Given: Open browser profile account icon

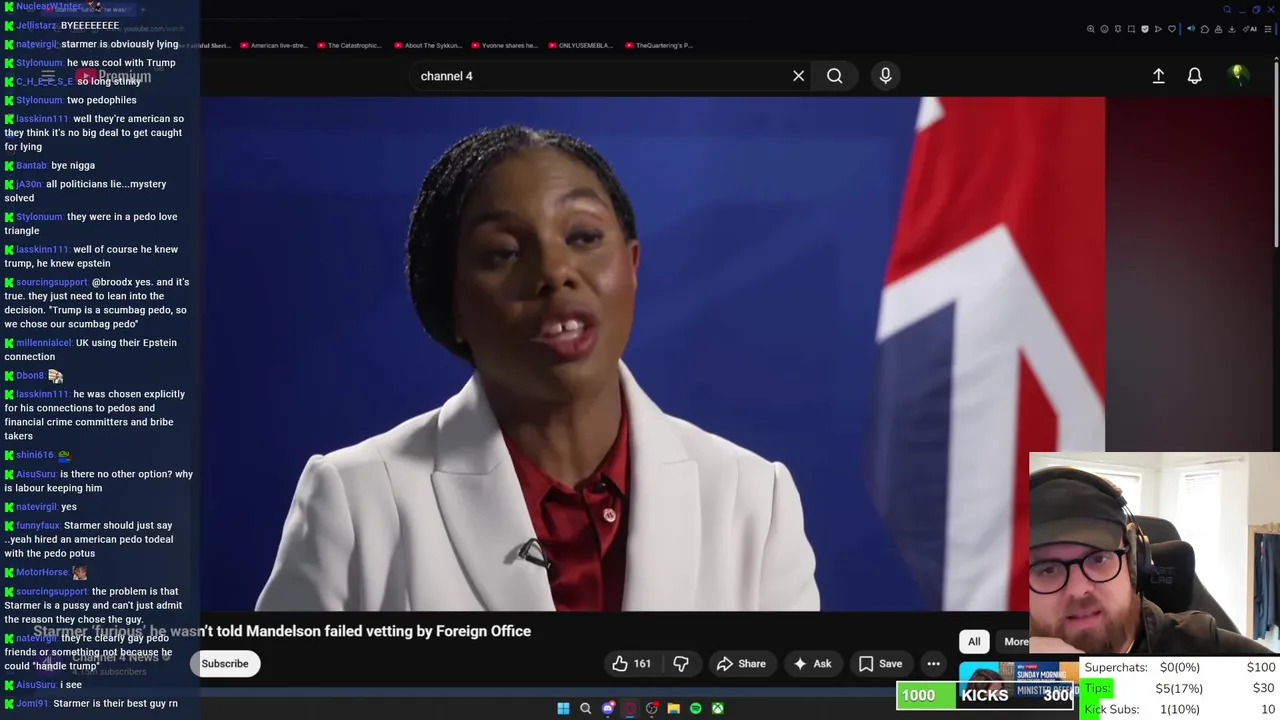Looking at the screenshot, I should 1218,29.
